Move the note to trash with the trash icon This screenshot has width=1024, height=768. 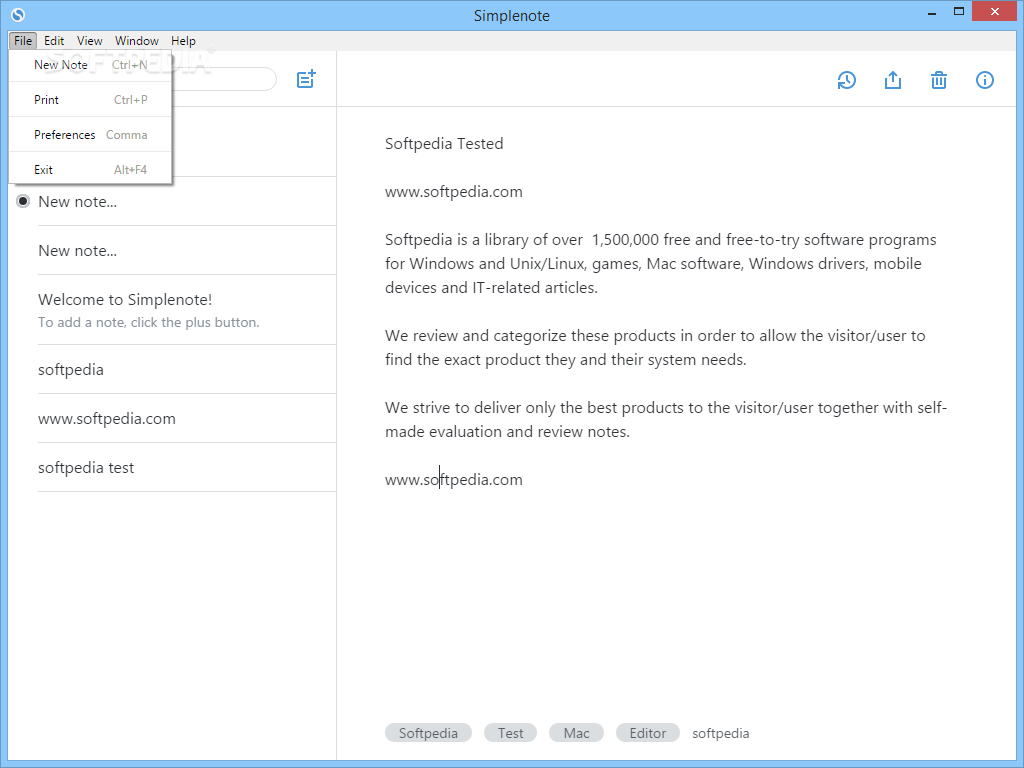[x=939, y=80]
